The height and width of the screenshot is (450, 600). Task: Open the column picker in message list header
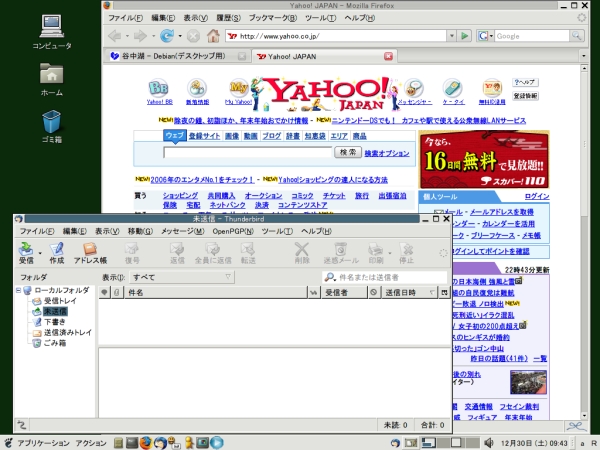click(x=444, y=292)
